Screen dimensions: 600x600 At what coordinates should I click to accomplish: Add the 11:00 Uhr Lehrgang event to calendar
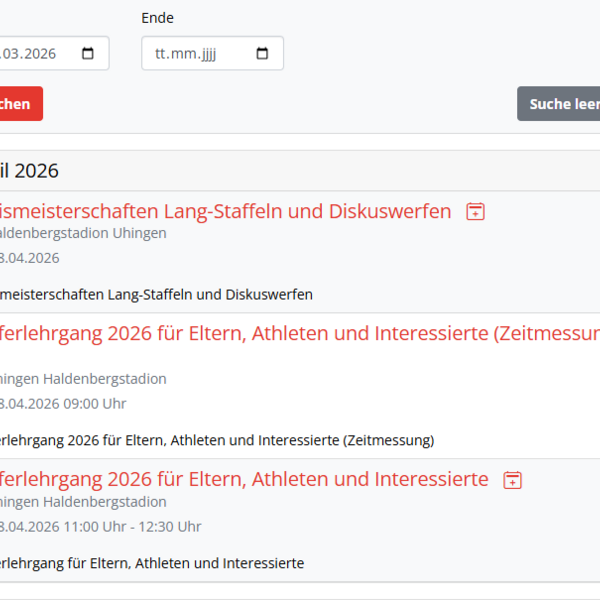pyautogui.click(x=512, y=480)
